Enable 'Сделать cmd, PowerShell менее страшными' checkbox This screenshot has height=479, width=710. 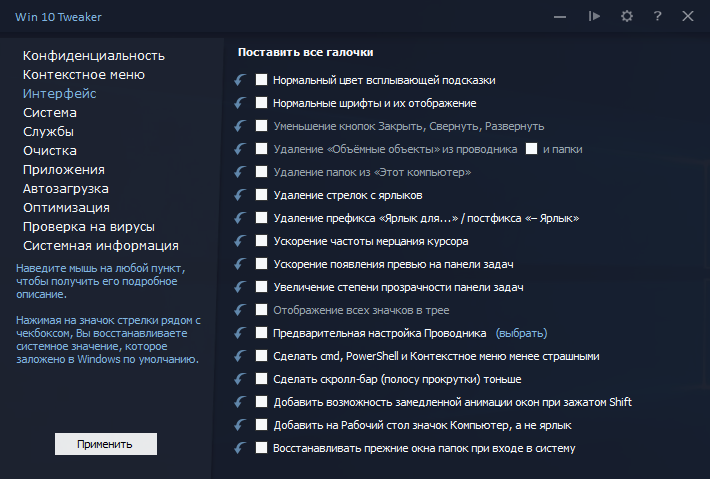click(x=261, y=356)
